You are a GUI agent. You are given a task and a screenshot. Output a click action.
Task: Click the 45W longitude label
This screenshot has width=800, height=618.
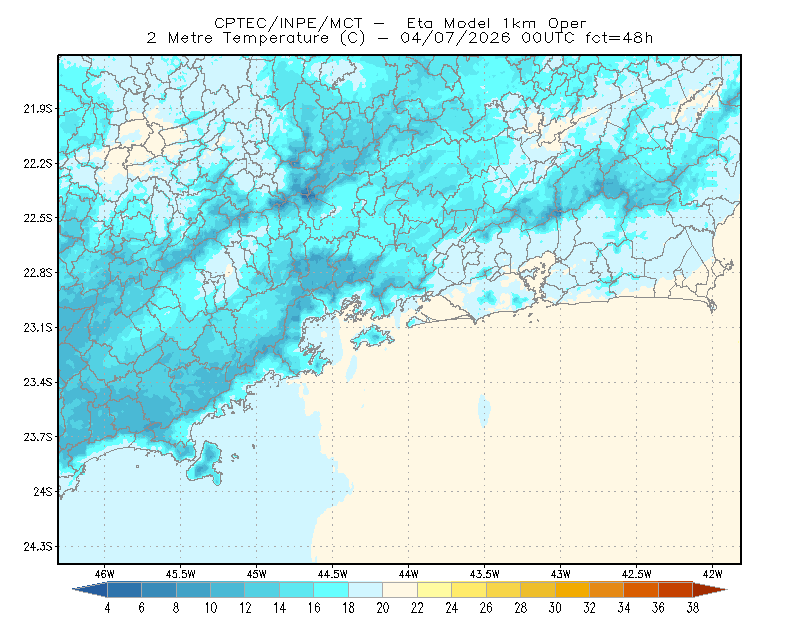[257, 574]
